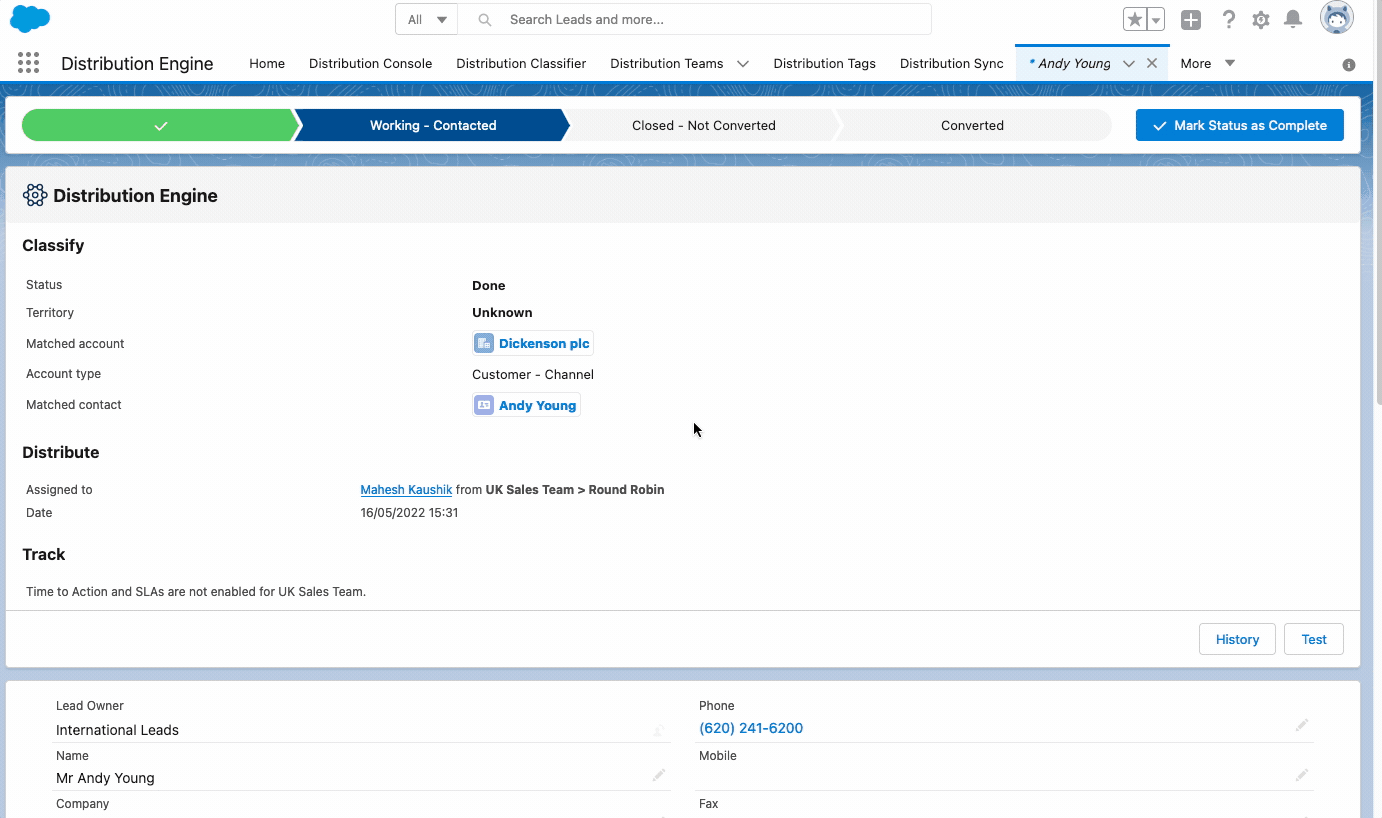
Task: Open the Andy Young tab actions chevron
Action: [1129, 63]
